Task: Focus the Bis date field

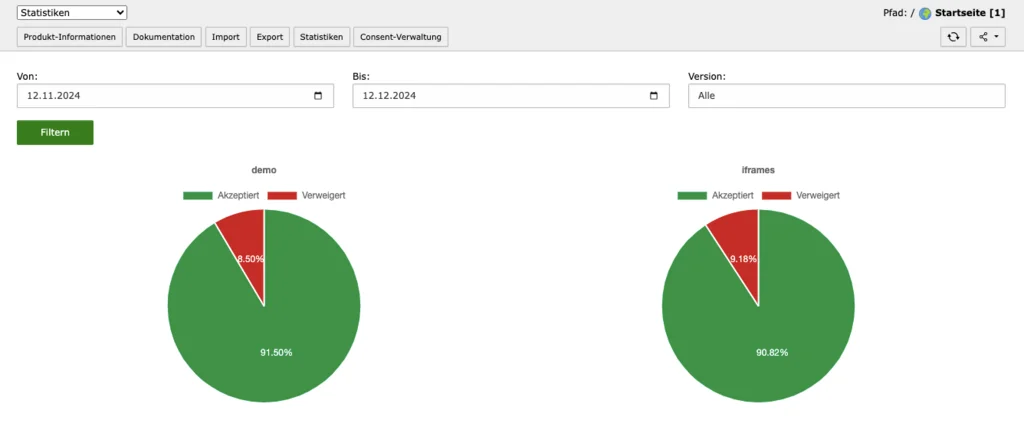Action: click(x=511, y=96)
